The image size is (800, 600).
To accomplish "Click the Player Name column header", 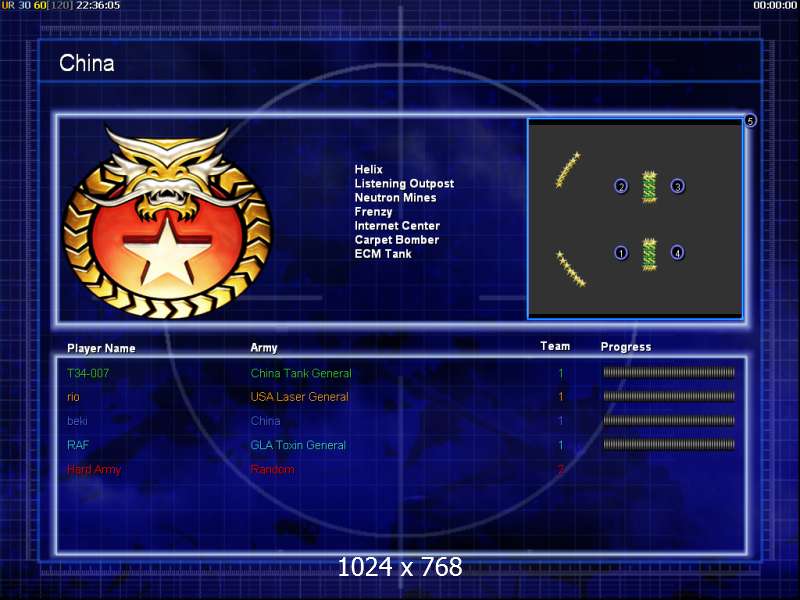I will tap(101, 348).
